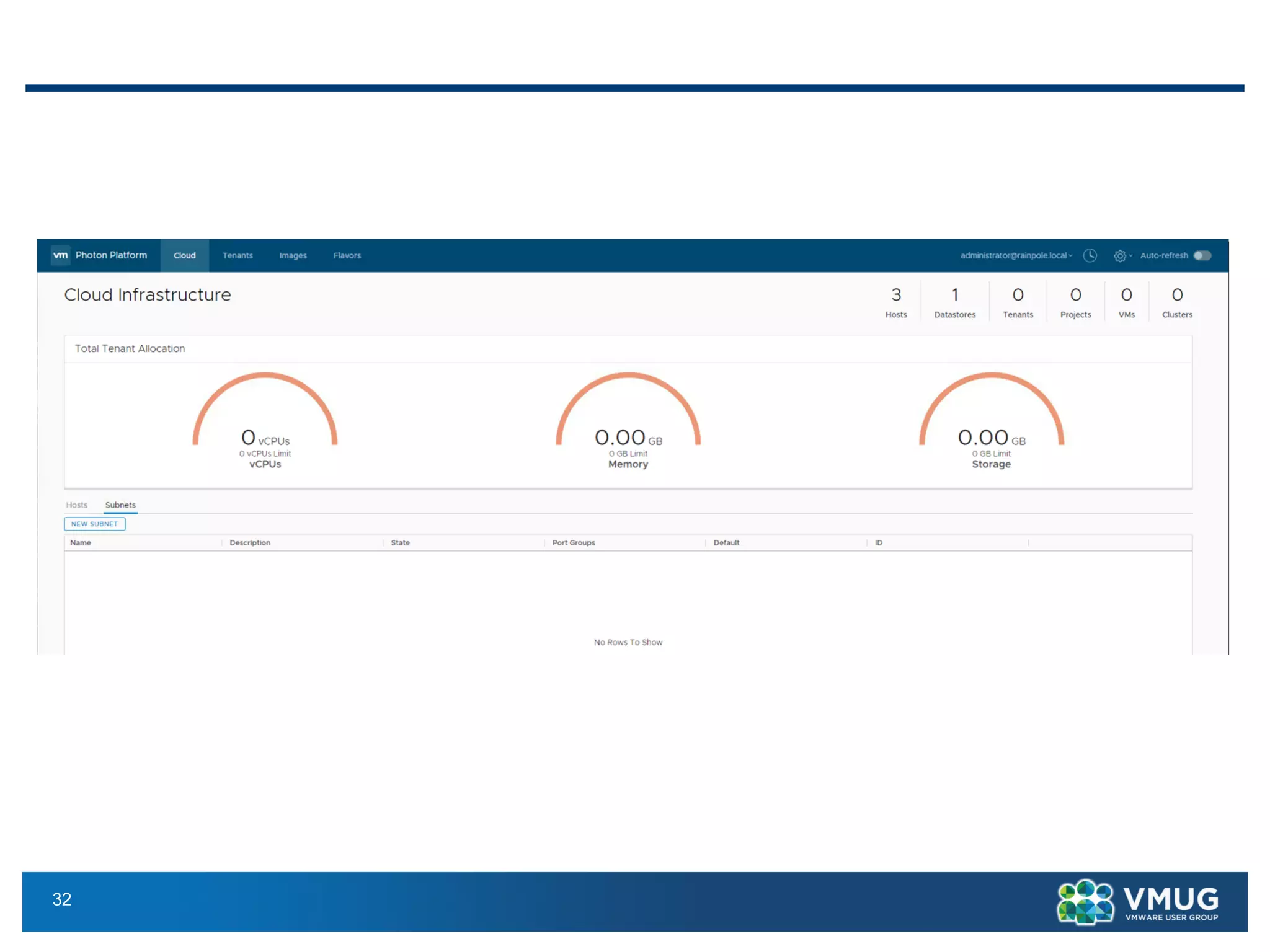This screenshot has height=952, width=1270.
Task: Open the Tenants navigation tab
Action: point(238,255)
